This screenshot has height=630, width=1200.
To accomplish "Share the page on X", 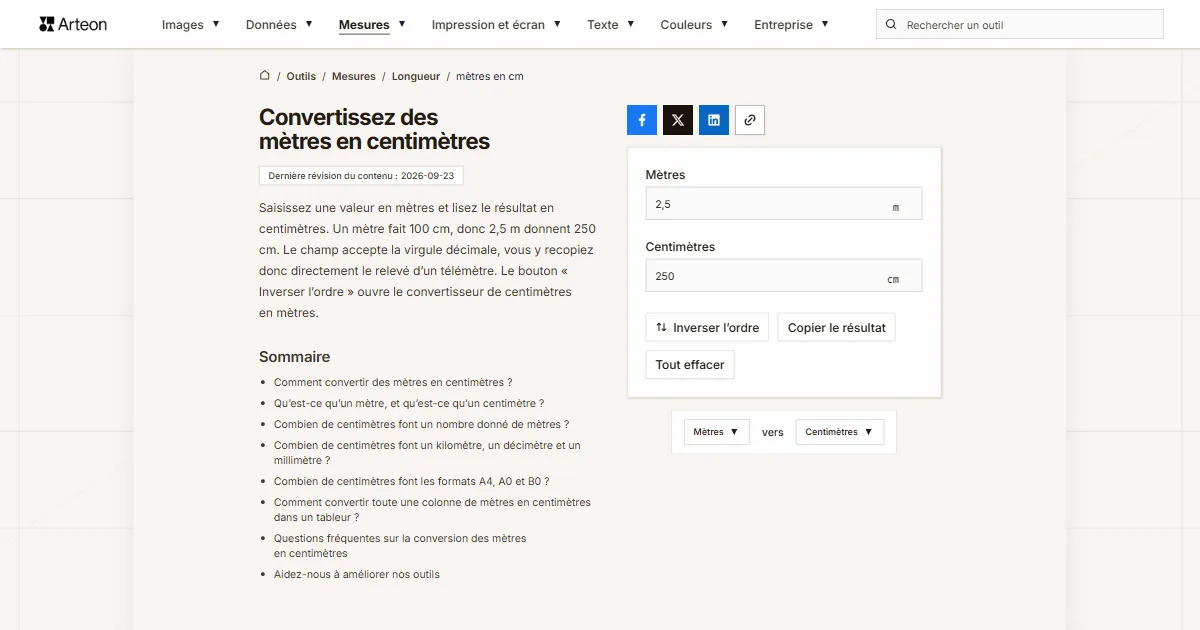I will (x=678, y=120).
